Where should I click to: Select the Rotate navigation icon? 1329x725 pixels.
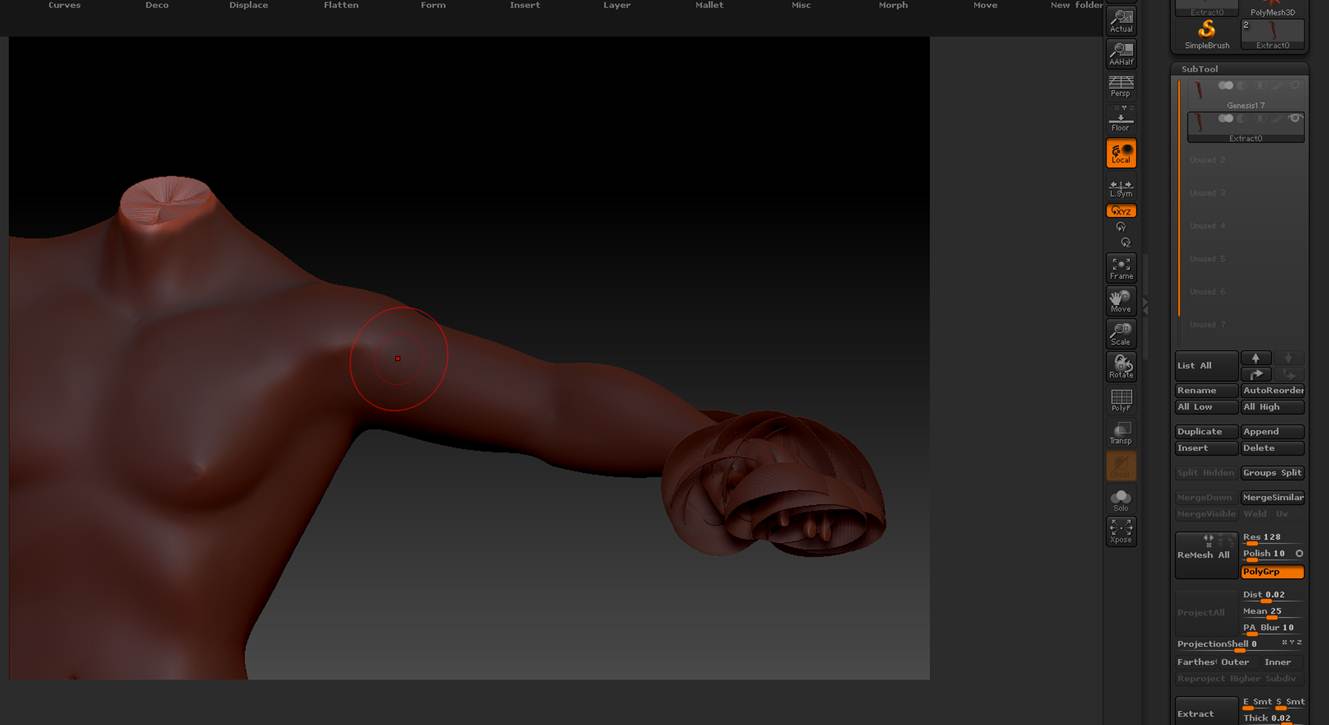1121,367
